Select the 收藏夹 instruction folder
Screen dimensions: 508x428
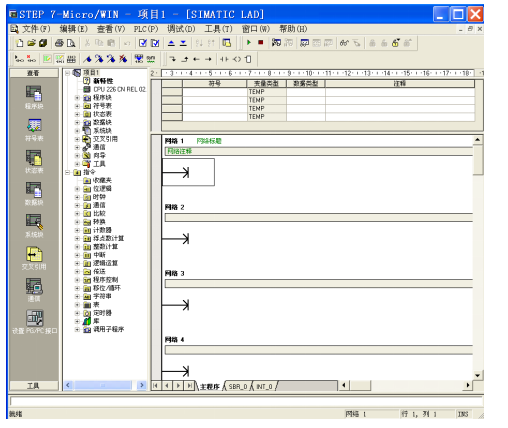click(x=102, y=180)
